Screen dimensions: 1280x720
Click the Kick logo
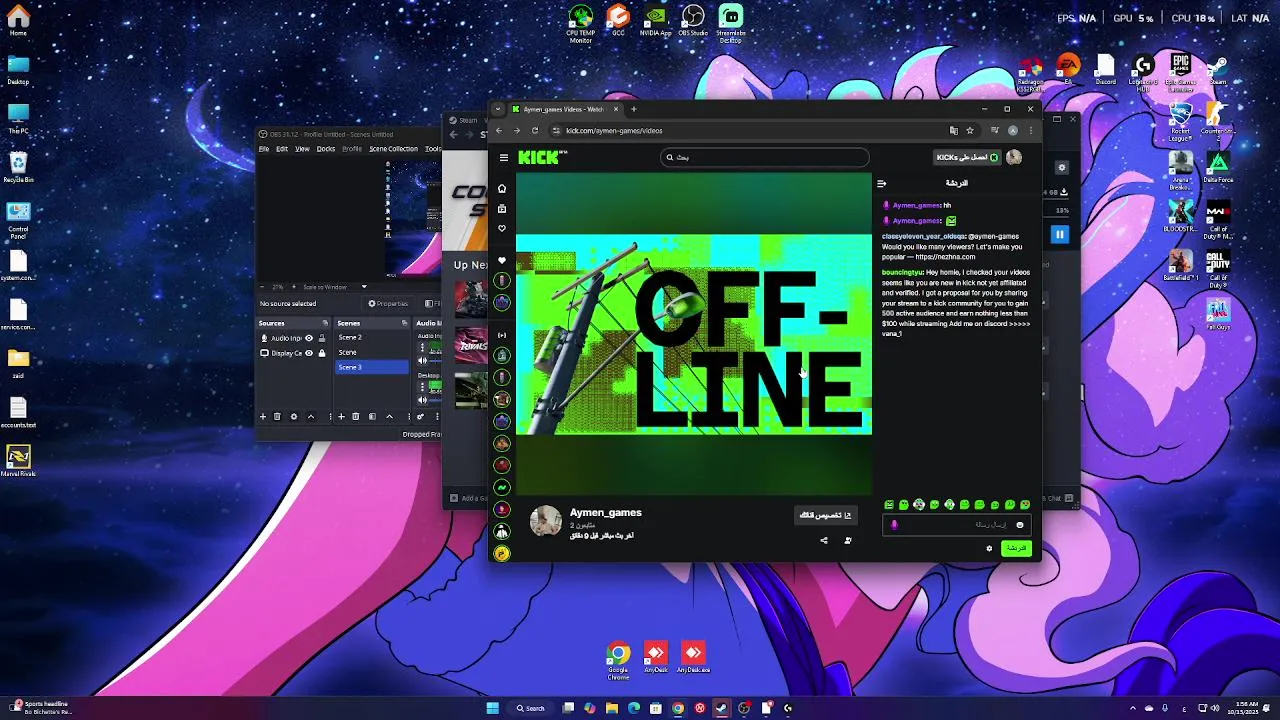click(542, 157)
